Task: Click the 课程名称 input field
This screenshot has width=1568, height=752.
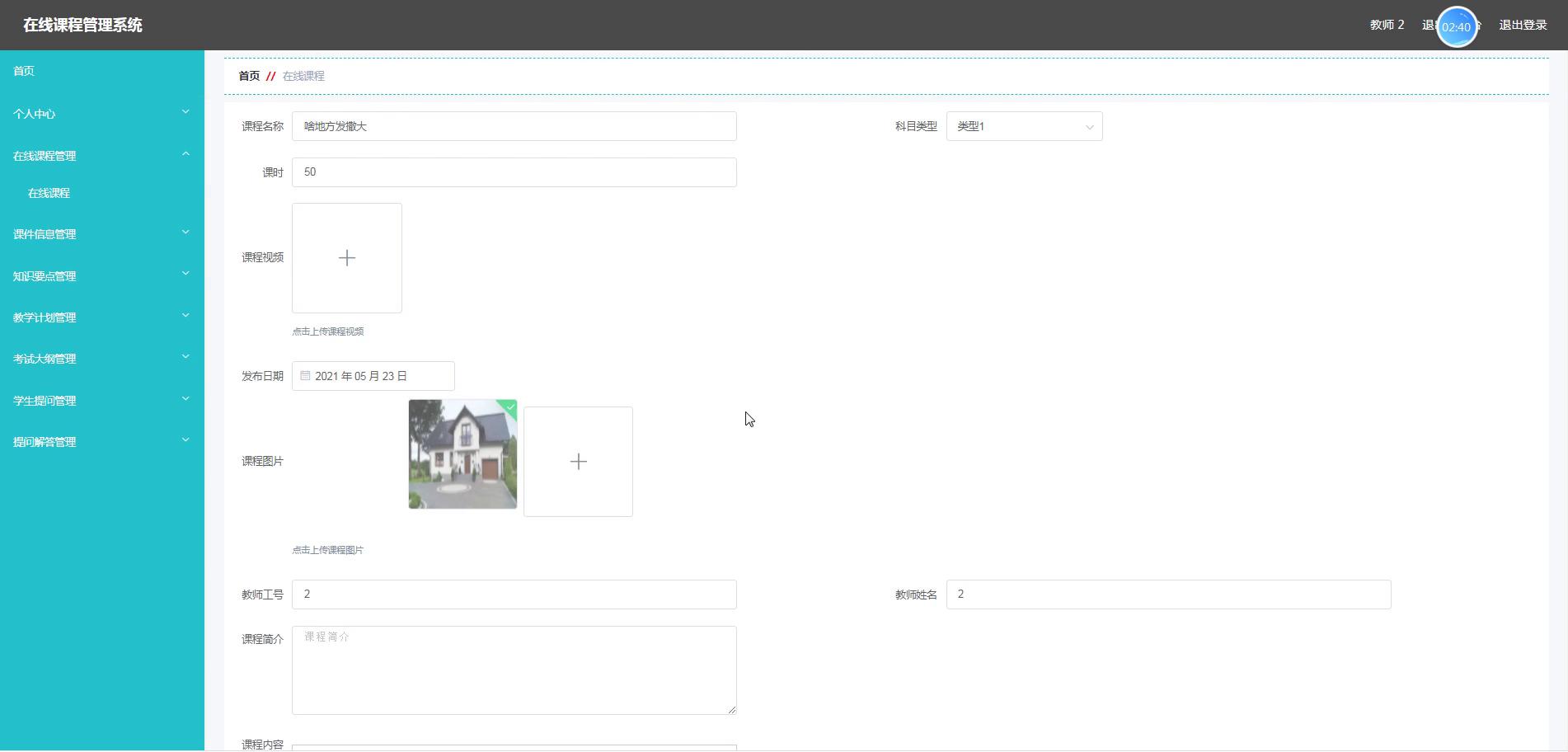Action: [514, 126]
